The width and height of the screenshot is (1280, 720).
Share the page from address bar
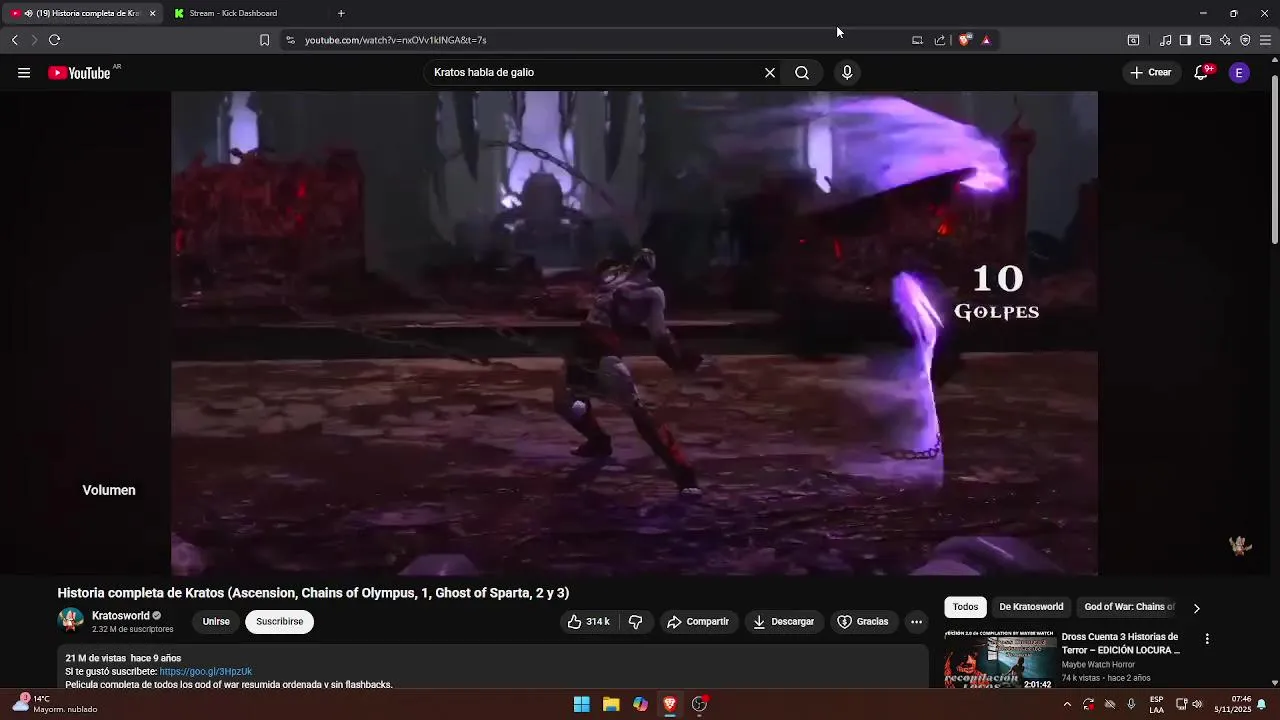click(x=940, y=40)
